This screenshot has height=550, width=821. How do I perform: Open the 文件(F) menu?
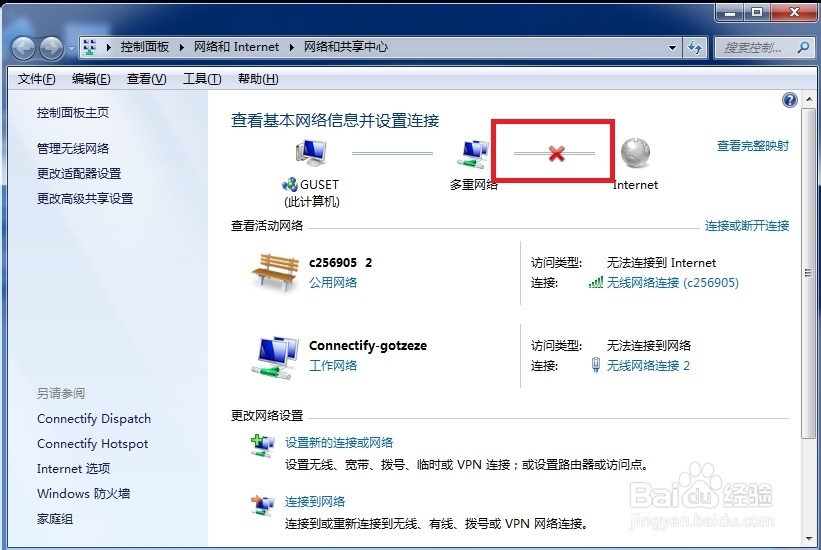point(36,79)
